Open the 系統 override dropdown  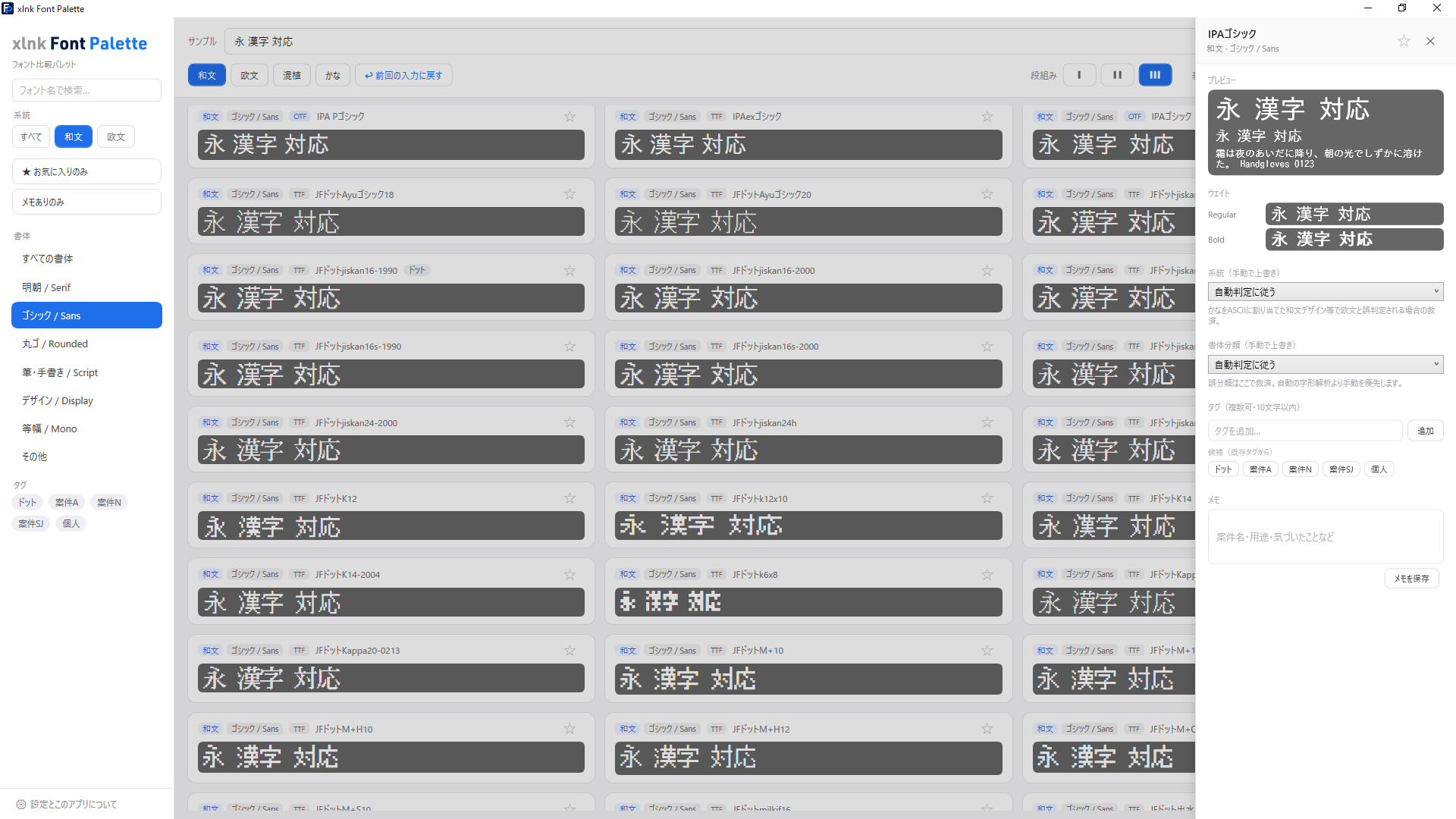[x=1325, y=291]
